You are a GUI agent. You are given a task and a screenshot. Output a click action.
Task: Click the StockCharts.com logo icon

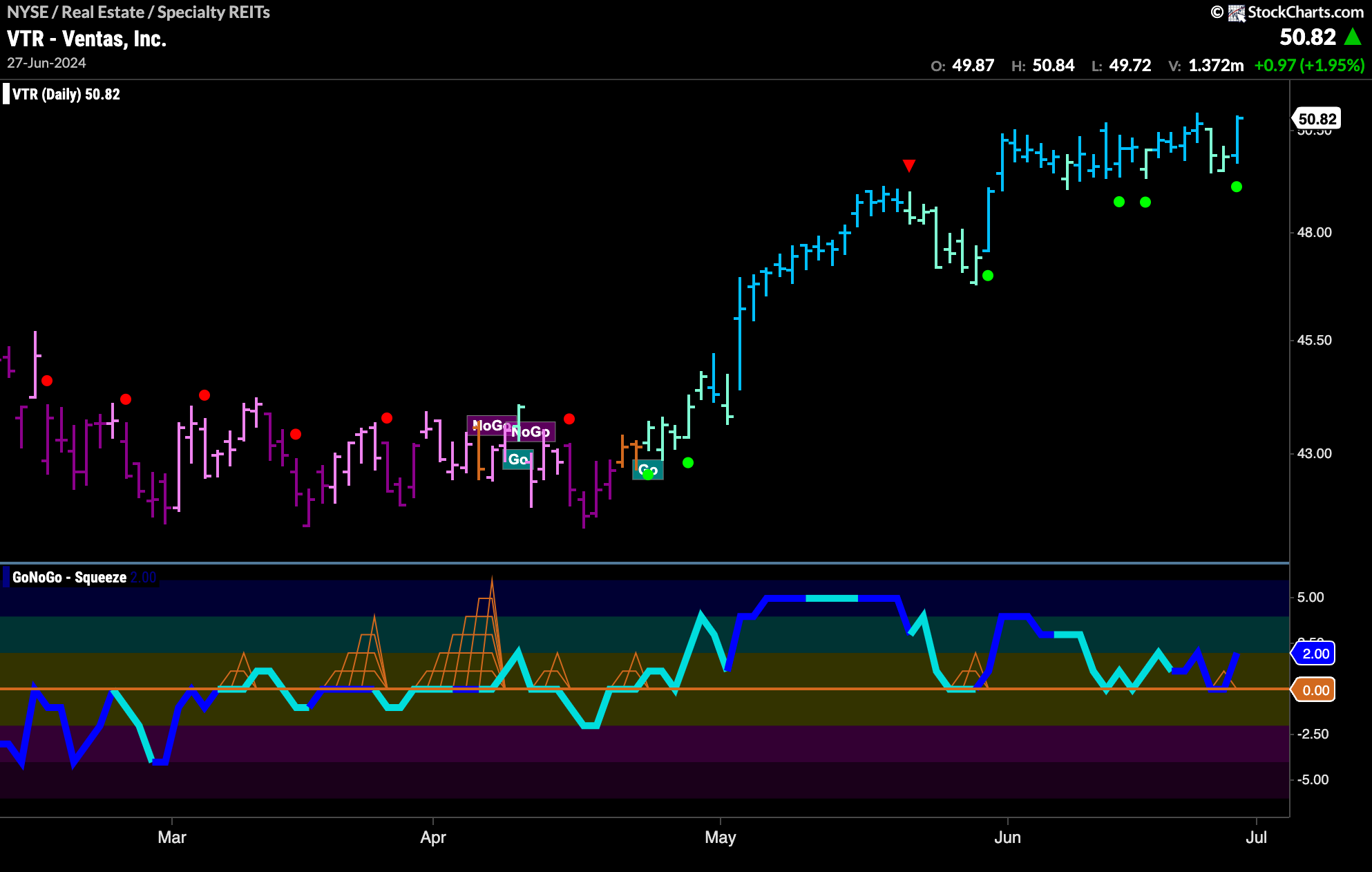point(1236,12)
